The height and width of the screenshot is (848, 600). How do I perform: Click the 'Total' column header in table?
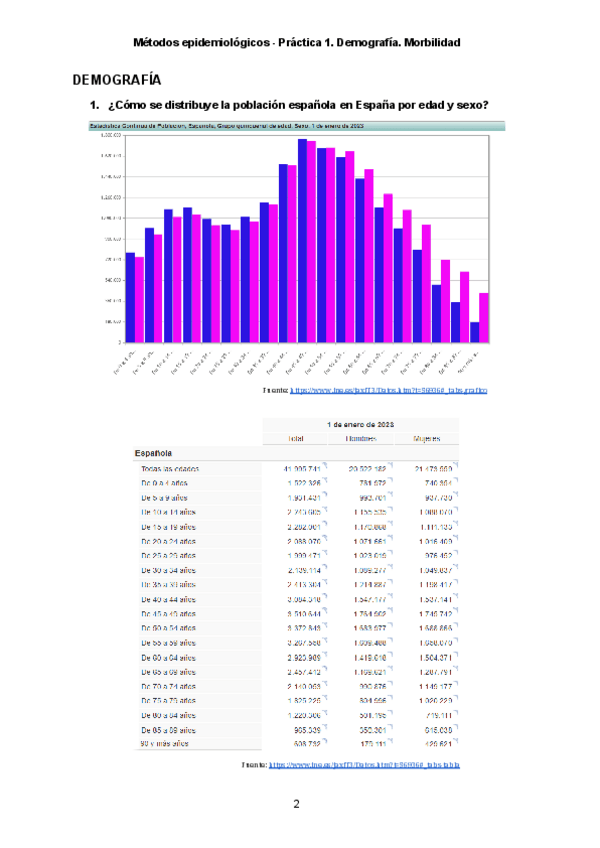296,439
